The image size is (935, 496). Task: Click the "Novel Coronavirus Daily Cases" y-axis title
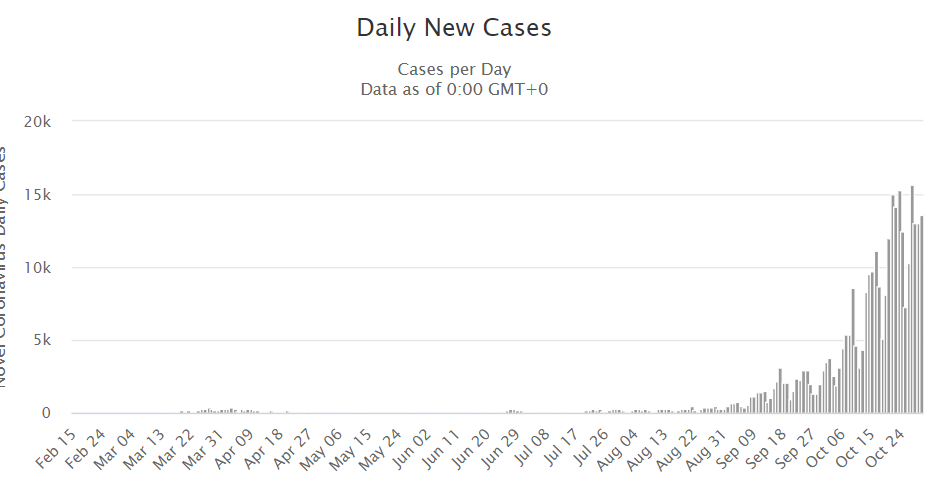click(x=7, y=266)
